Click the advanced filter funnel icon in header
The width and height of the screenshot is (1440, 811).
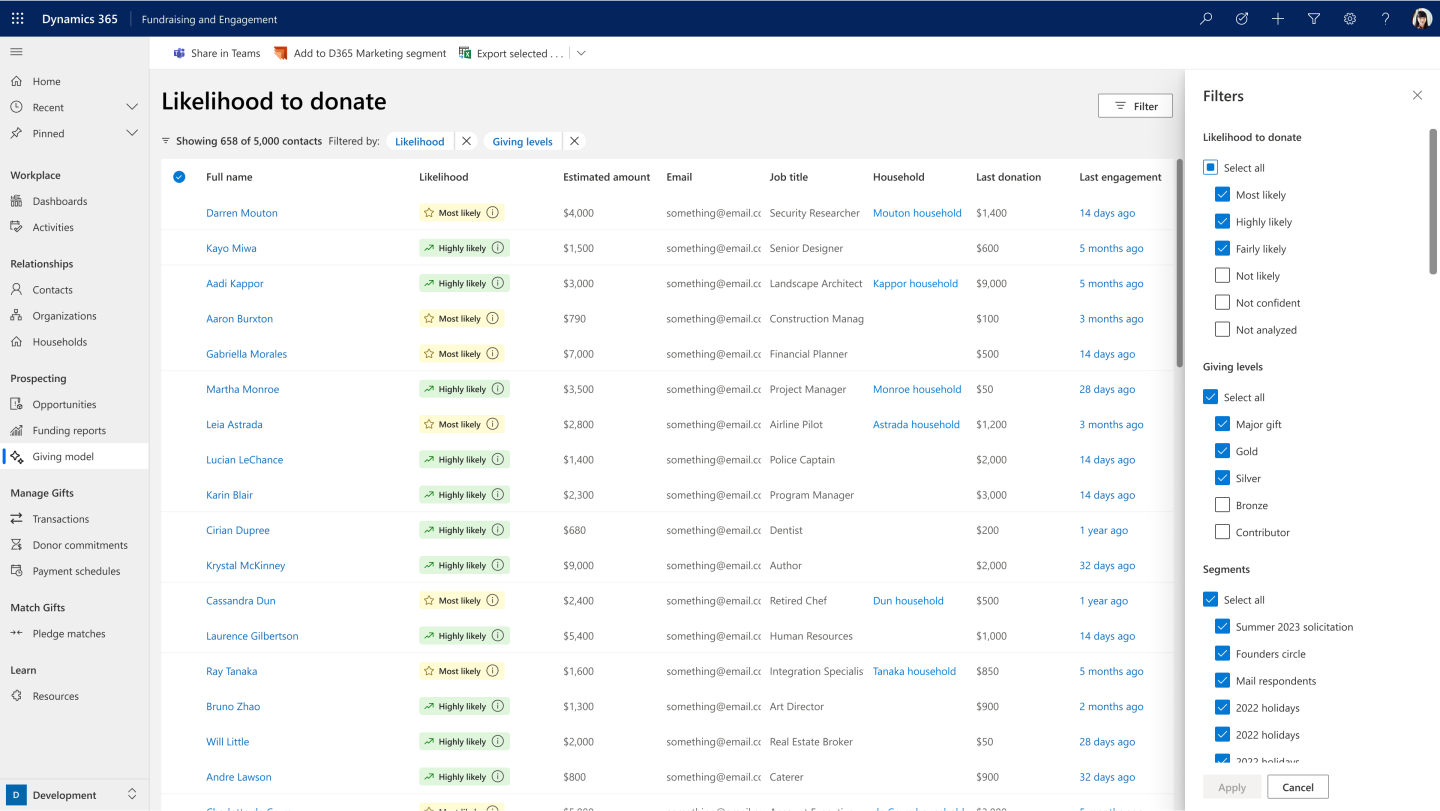[x=1314, y=19]
